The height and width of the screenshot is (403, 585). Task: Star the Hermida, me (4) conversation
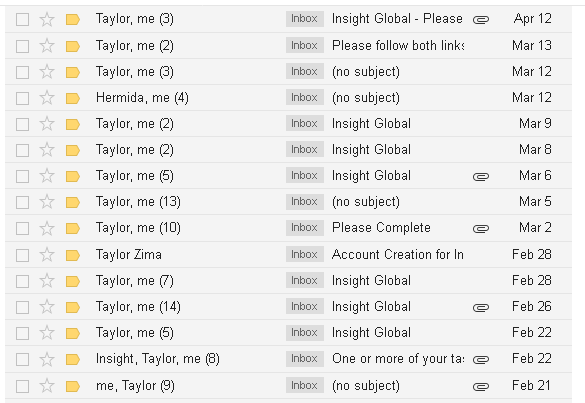coord(47,98)
